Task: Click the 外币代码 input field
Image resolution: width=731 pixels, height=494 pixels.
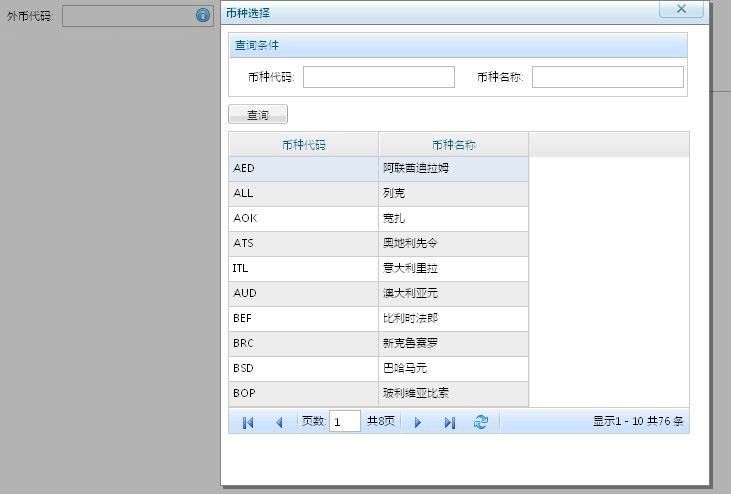Action: [x=127, y=16]
